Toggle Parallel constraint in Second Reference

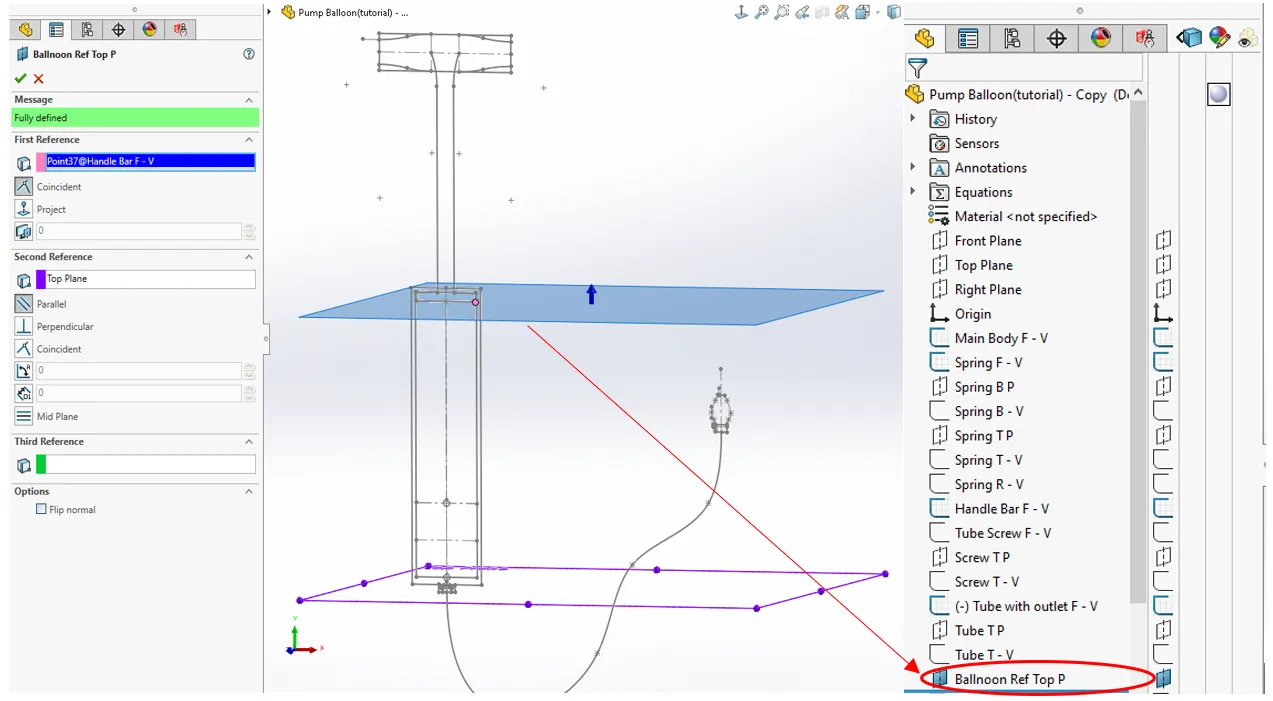(24, 303)
